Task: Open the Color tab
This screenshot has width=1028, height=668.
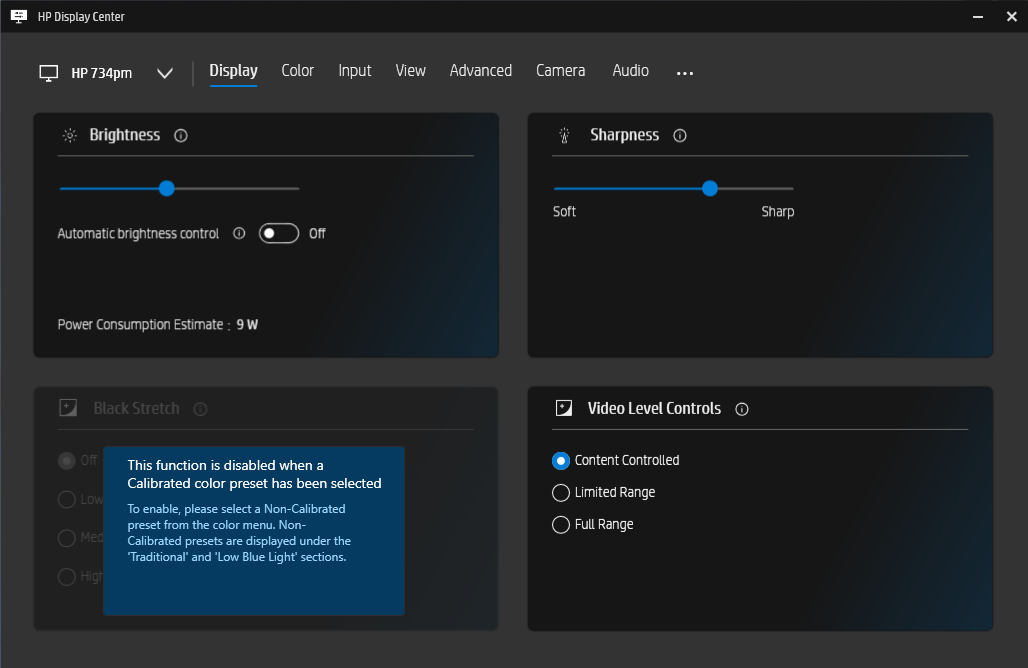Action: coord(298,71)
